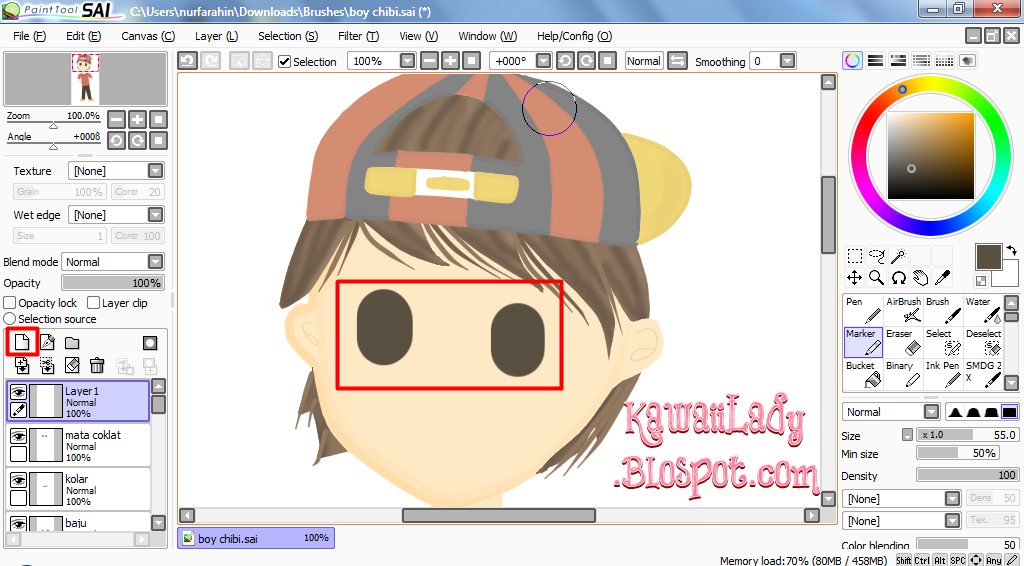Open the size multiplier dropdown
The image size is (1024, 566).
coord(907,435)
